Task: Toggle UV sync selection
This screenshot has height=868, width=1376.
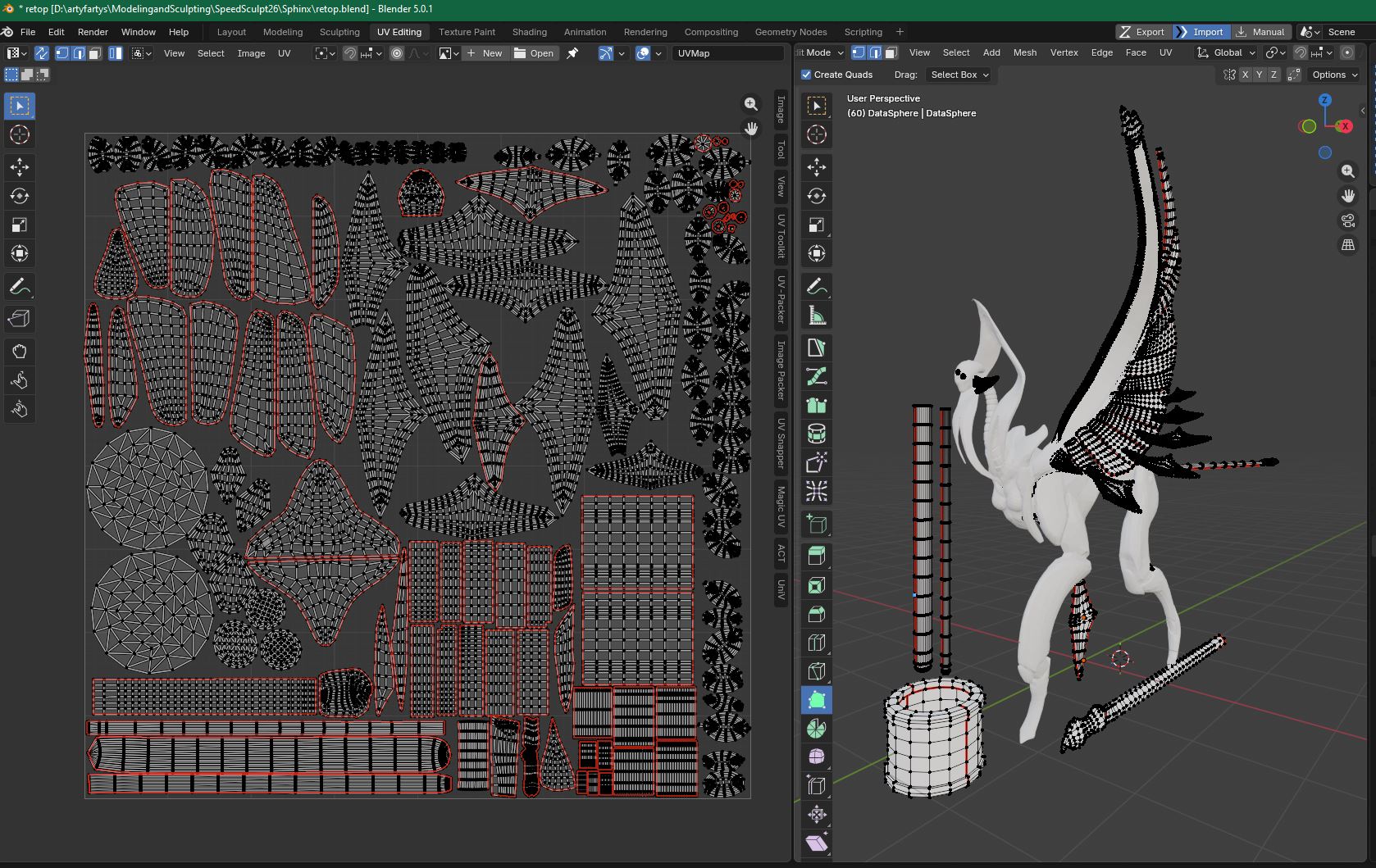Action: [x=41, y=53]
